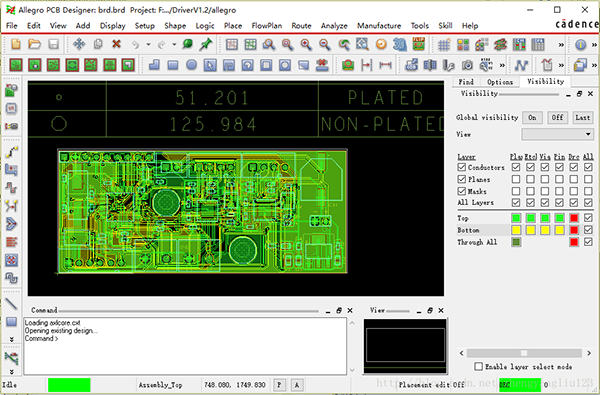Click the P button in status bar
600x395 pixels.
click(279, 385)
